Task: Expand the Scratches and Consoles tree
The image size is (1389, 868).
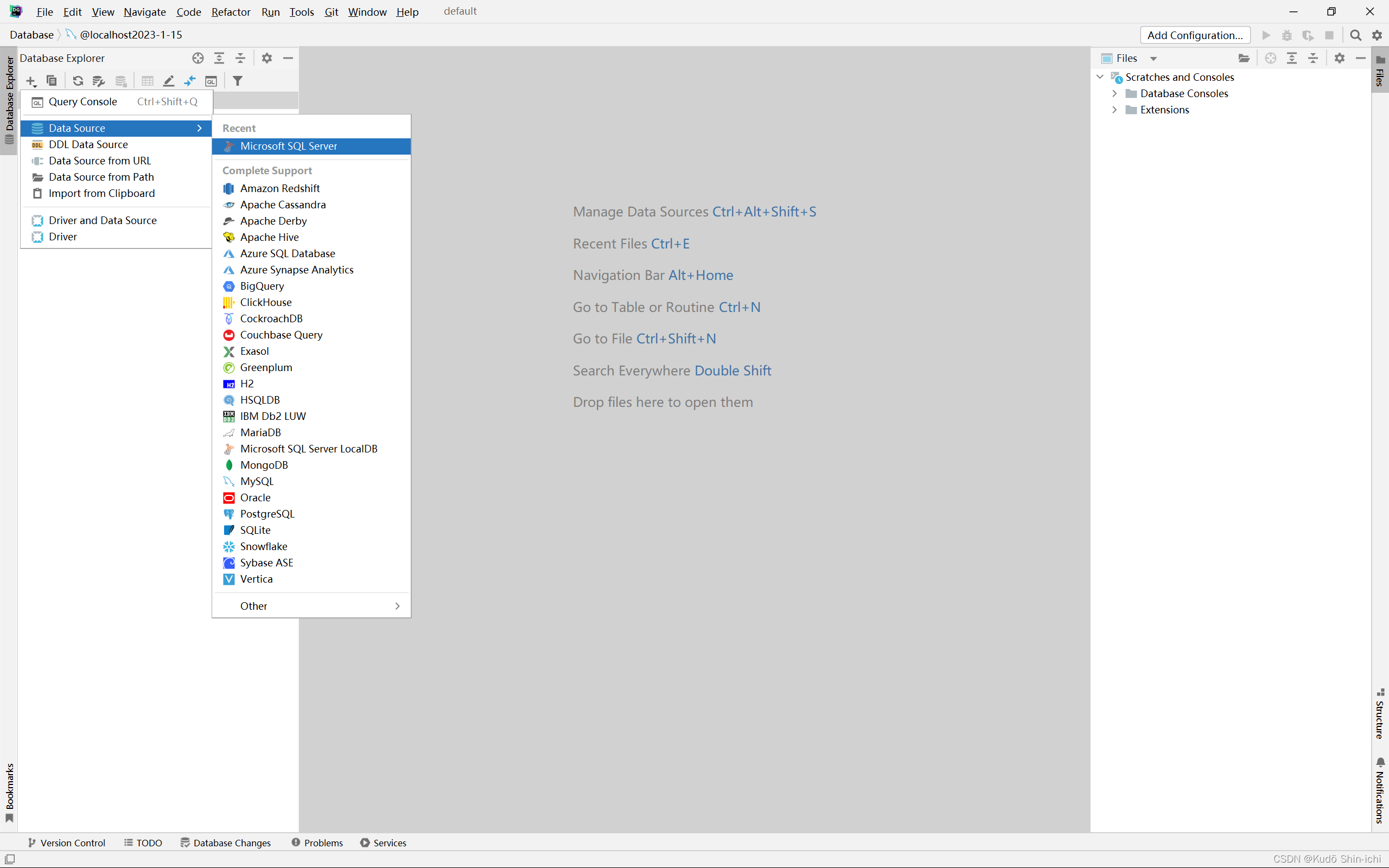Action: (1102, 77)
